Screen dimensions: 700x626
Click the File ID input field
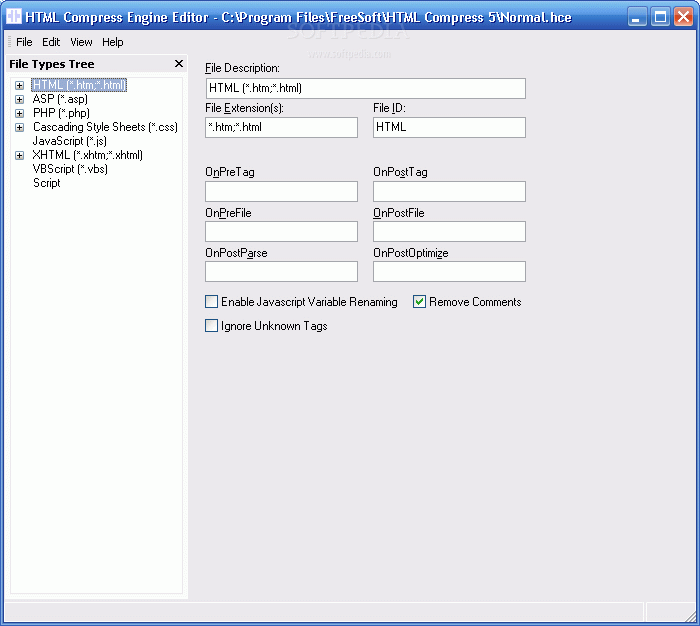click(x=449, y=127)
